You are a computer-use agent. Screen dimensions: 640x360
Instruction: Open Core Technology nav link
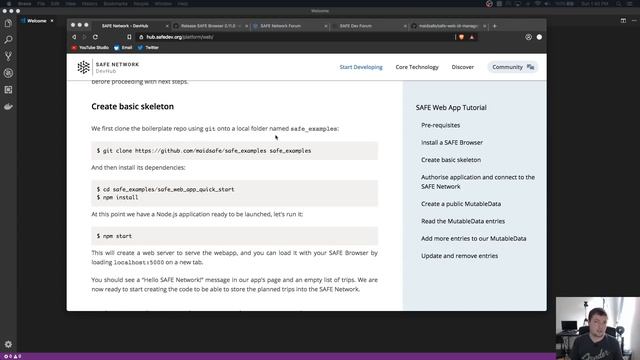417,67
